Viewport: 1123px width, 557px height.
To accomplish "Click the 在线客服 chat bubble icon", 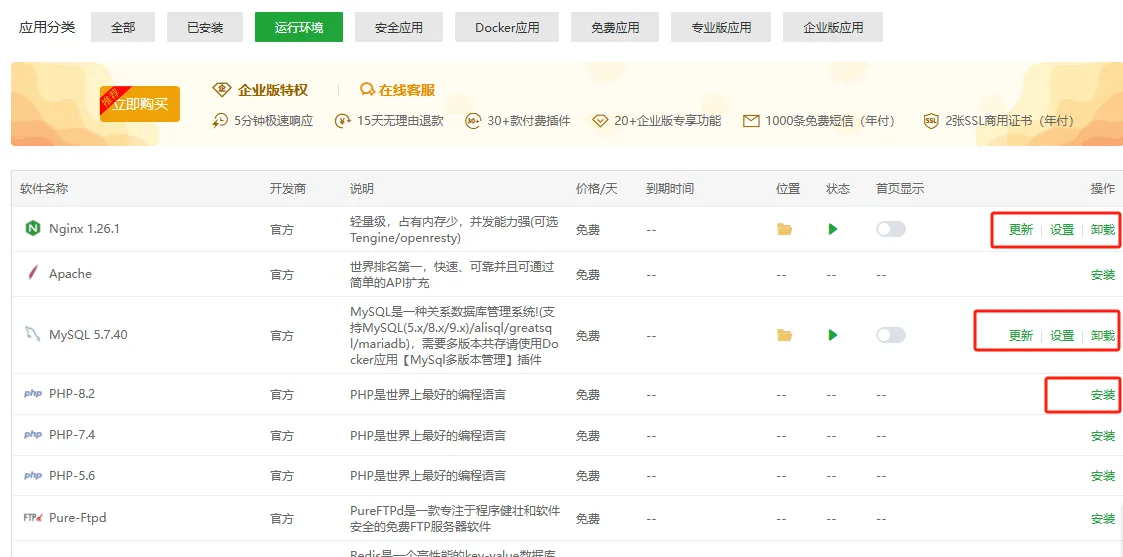I will tap(367, 89).
